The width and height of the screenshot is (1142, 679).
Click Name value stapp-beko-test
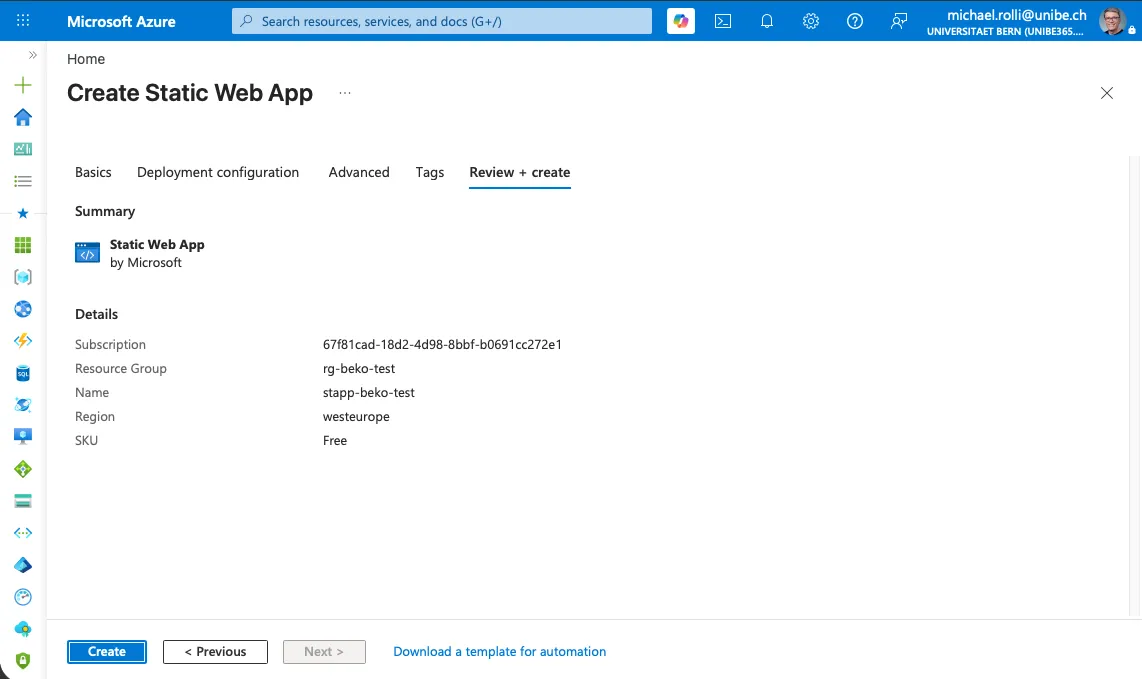[369, 393]
